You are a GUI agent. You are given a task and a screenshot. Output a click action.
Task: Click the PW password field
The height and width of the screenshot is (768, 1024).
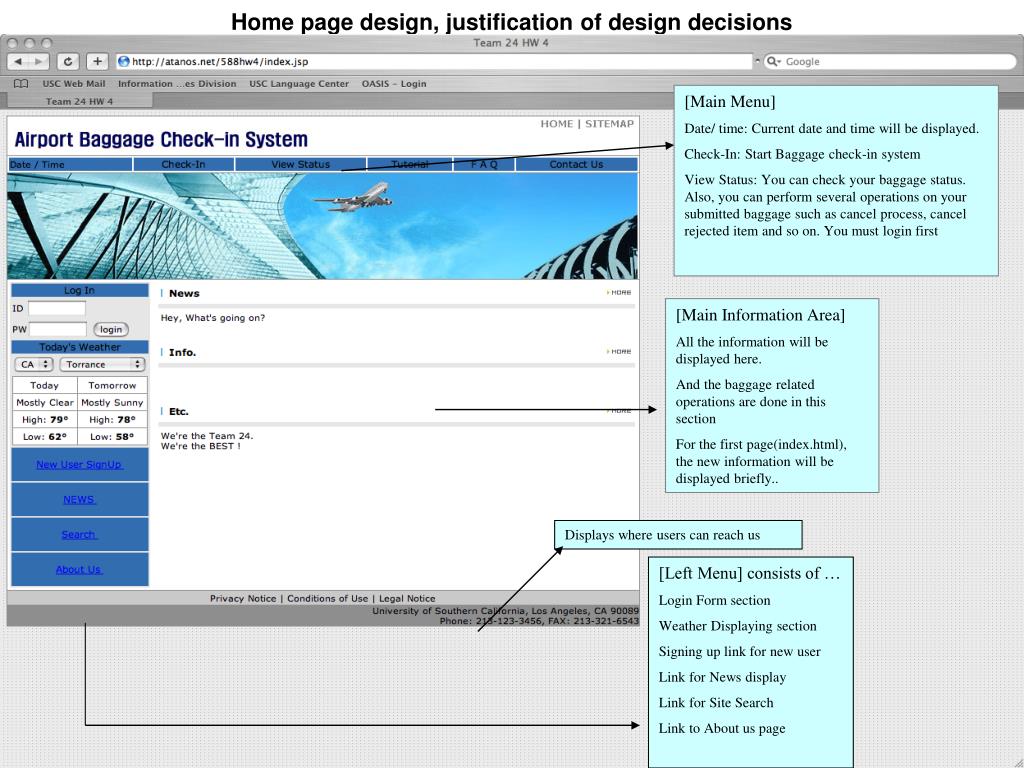point(57,329)
